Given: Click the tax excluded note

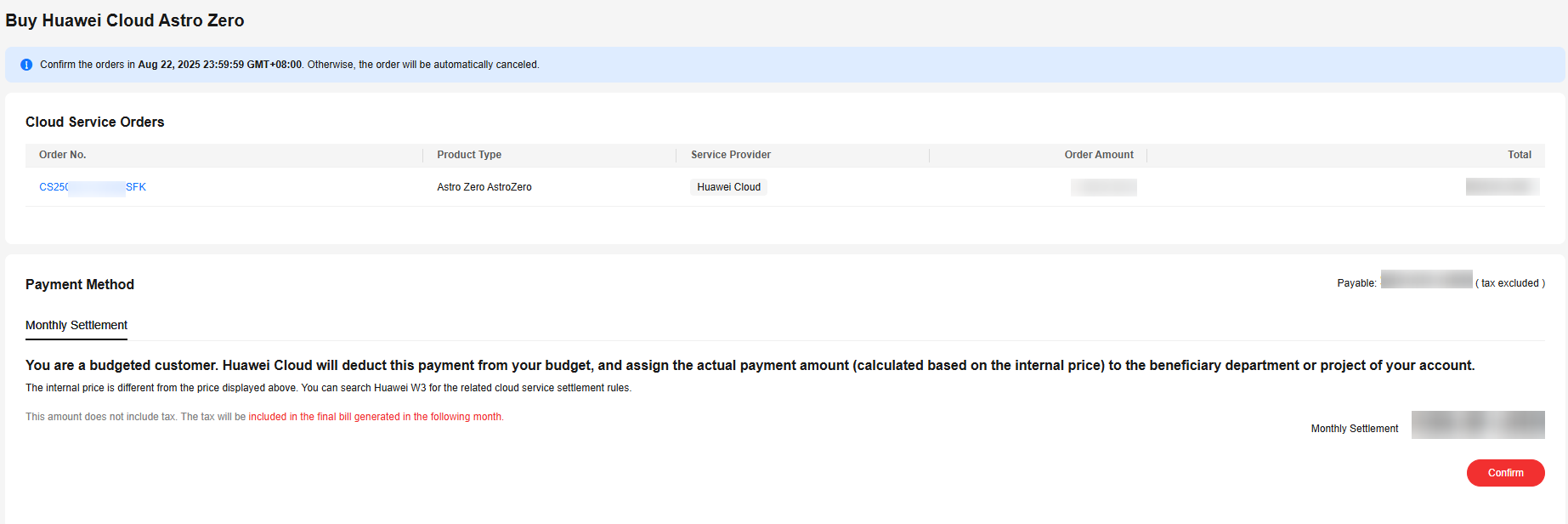Looking at the screenshot, I should point(1510,283).
